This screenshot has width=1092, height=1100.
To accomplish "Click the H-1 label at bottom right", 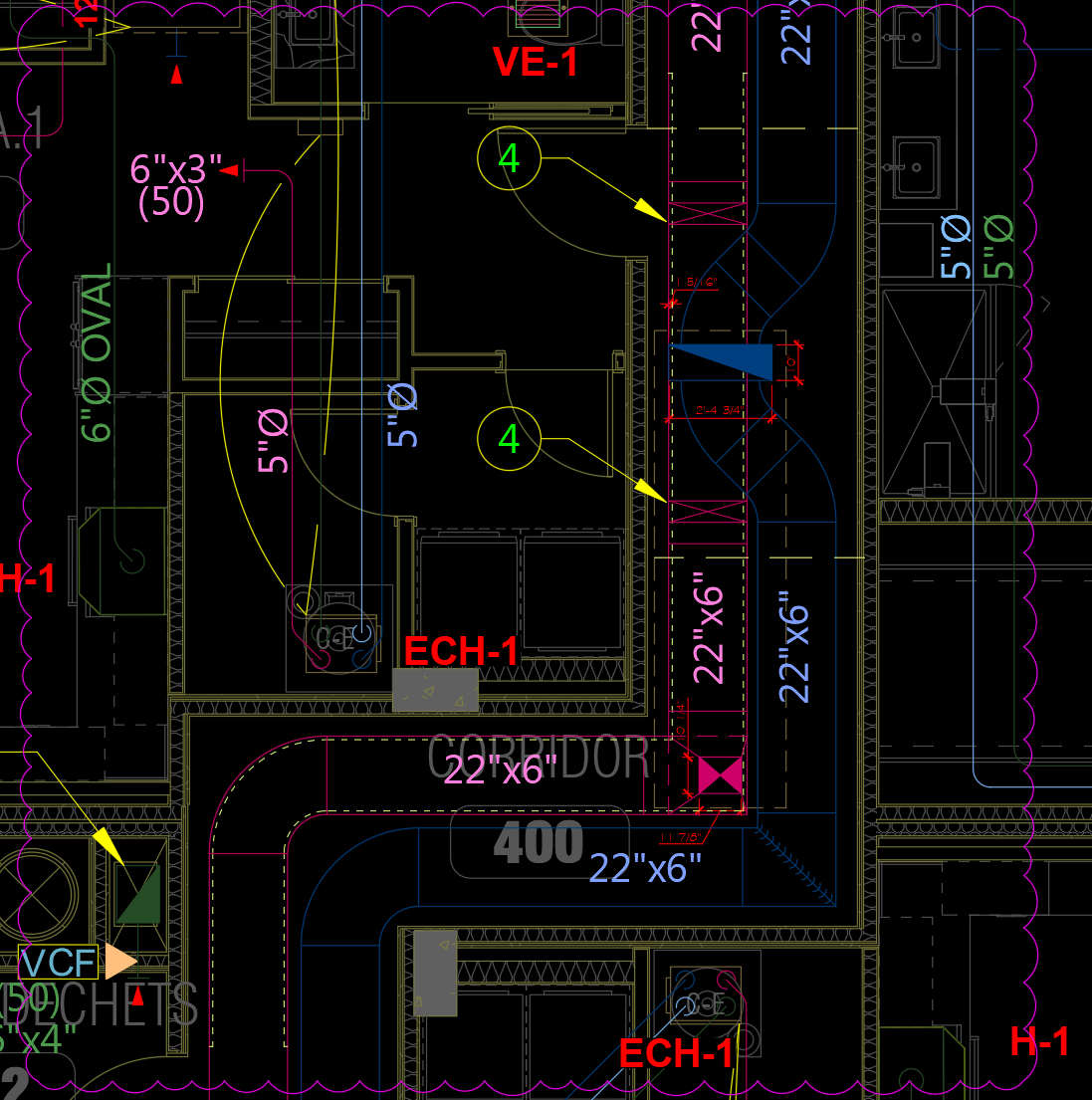I will 1039,1042.
